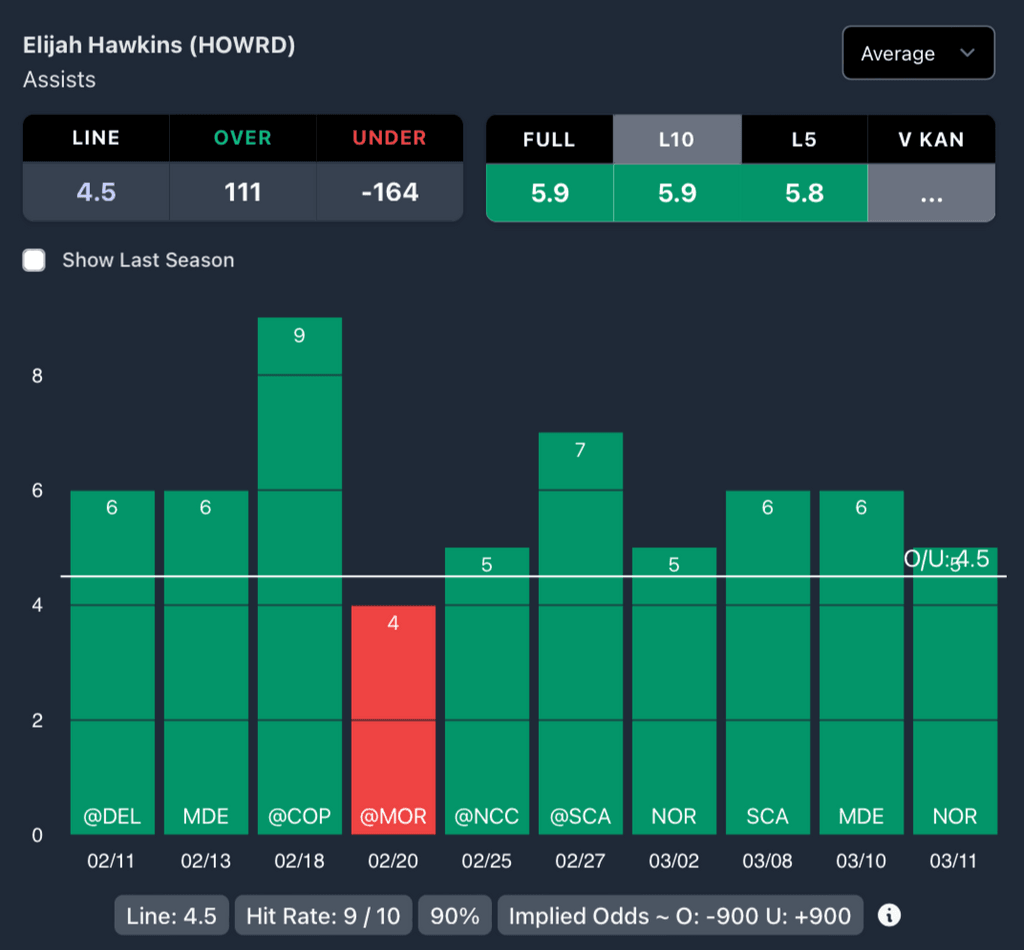Select the L10 tab
1024x950 pixels.
[677, 139]
